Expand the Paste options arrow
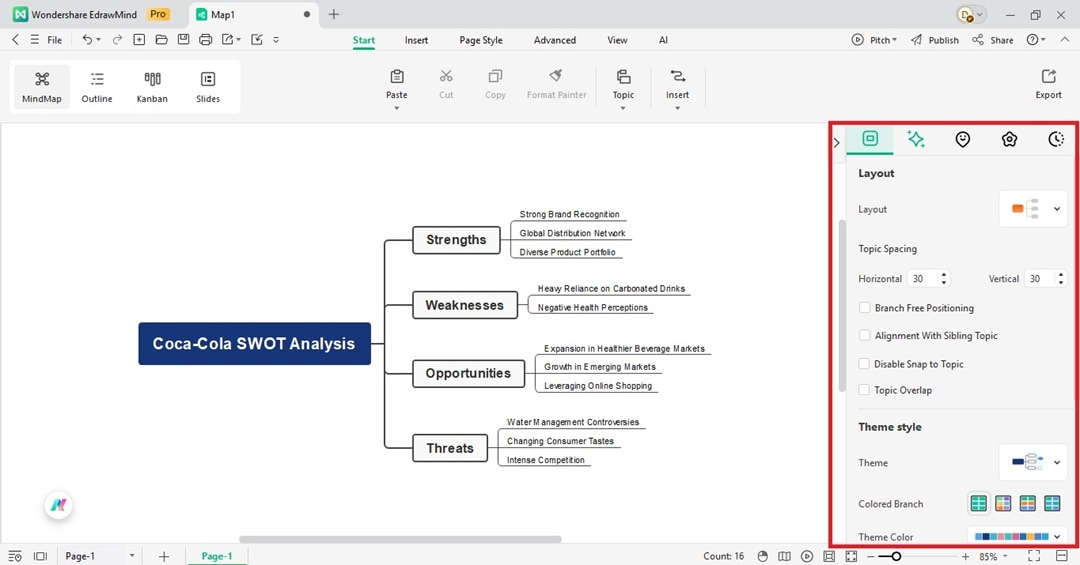1080x565 pixels. 397,108
